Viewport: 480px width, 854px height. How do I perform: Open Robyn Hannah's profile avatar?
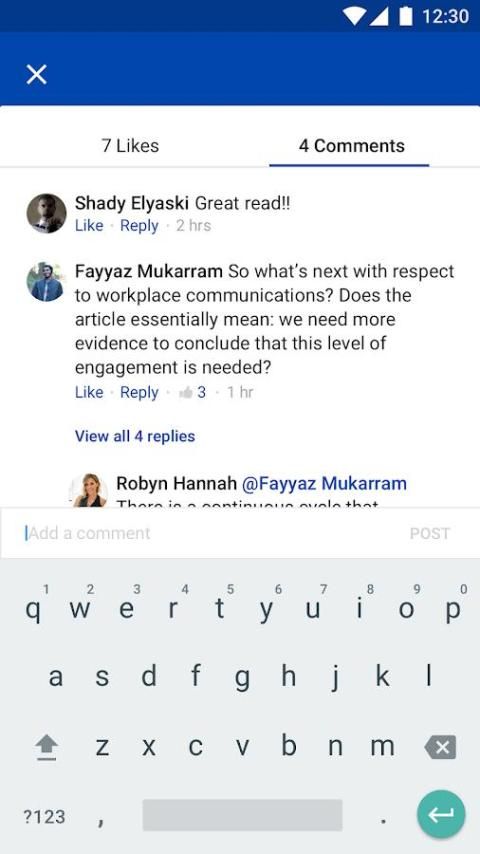click(90, 490)
